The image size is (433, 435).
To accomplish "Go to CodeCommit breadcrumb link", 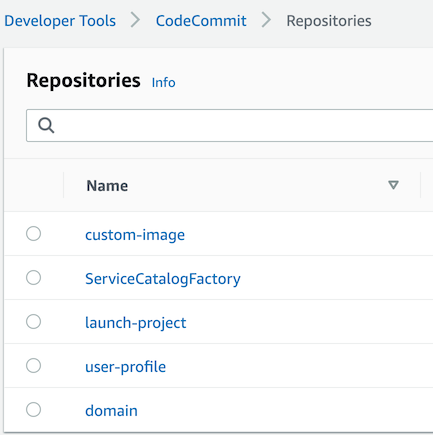I will point(201,21).
